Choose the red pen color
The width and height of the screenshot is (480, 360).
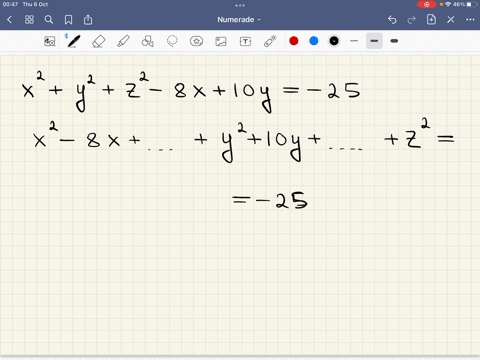point(294,41)
